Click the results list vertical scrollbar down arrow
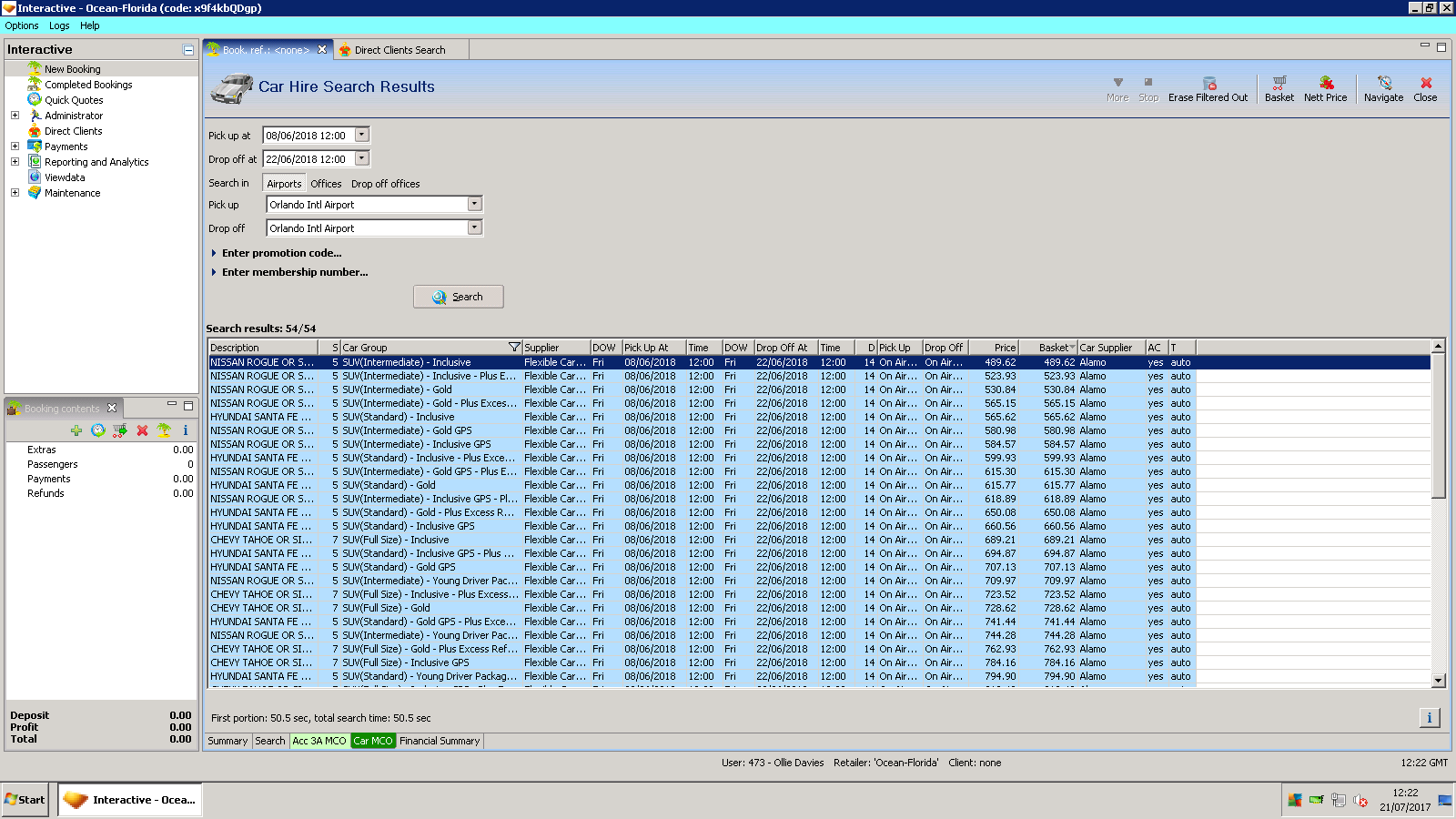The image size is (1456, 819). [1439, 680]
